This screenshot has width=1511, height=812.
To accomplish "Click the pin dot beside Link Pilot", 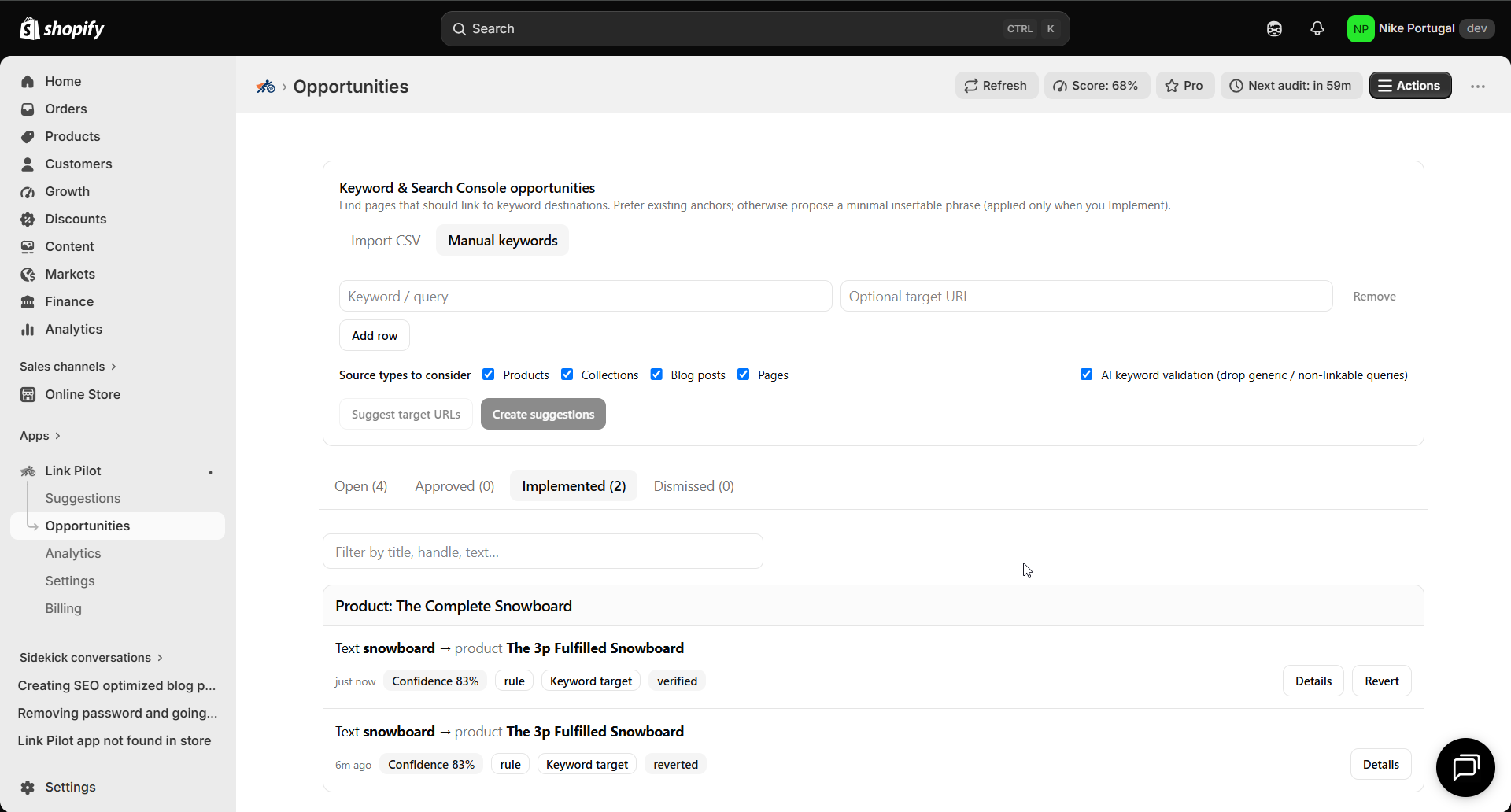I will pos(211,472).
